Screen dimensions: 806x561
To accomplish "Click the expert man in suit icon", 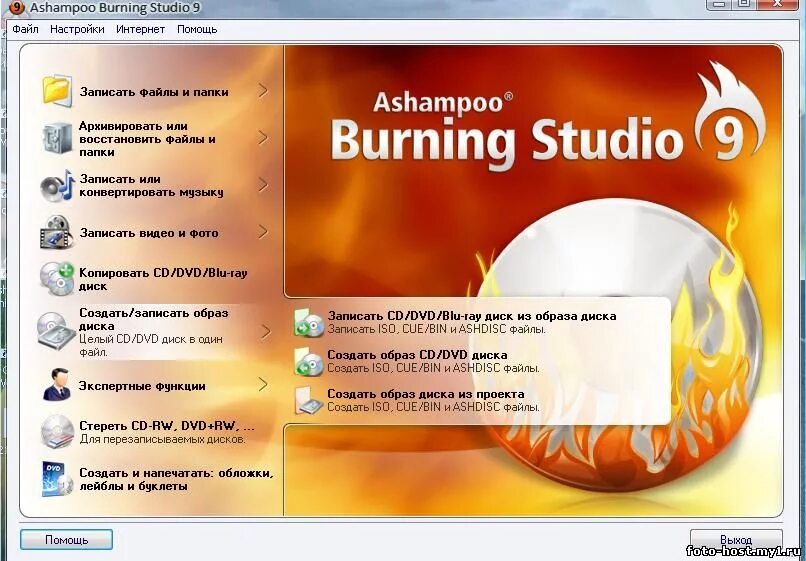I will pos(57,385).
